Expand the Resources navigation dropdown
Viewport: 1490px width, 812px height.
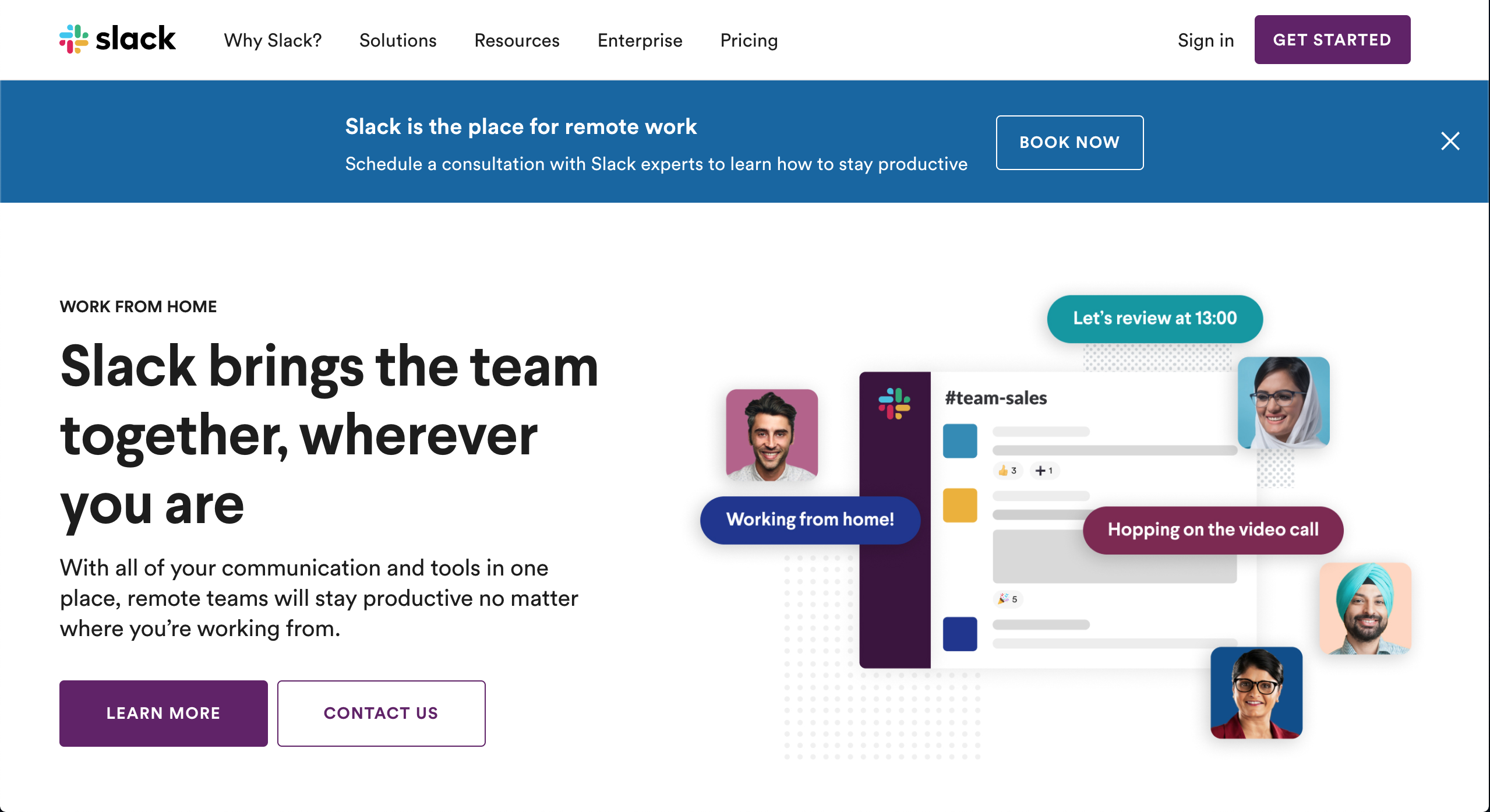click(517, 40)
